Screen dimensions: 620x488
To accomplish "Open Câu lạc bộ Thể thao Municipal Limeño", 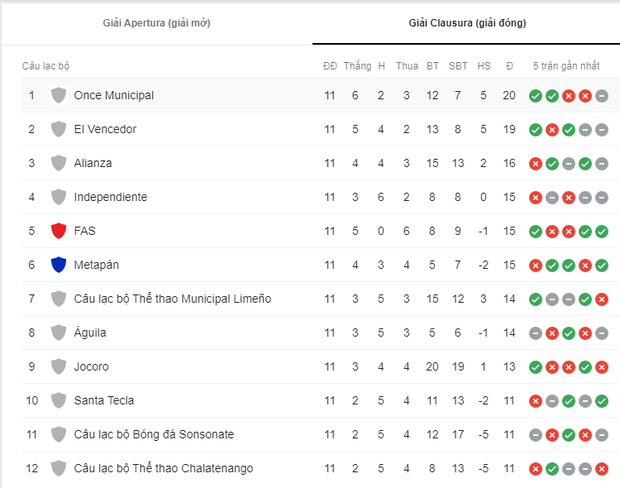I will click(x=172, y=299).
